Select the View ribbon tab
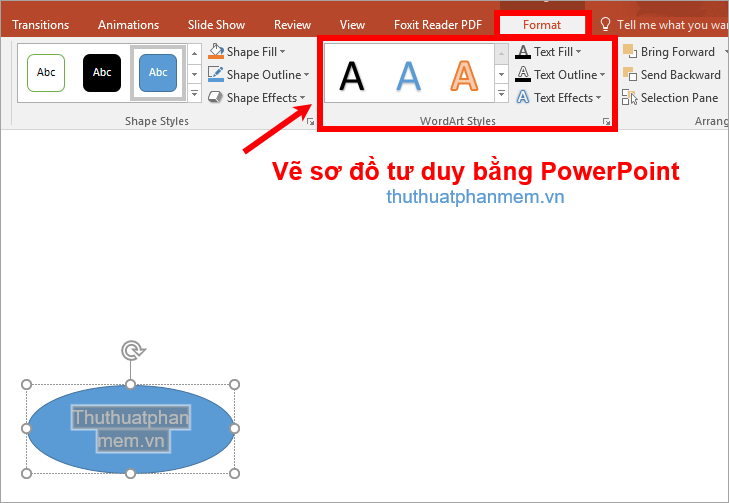The width and height of the screenshot is (729, 503). point(352,25)
